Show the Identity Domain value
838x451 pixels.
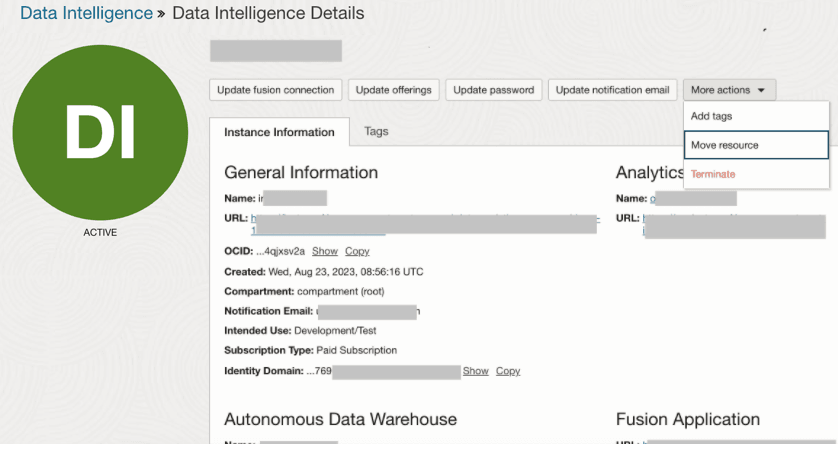tap(475, 371)
